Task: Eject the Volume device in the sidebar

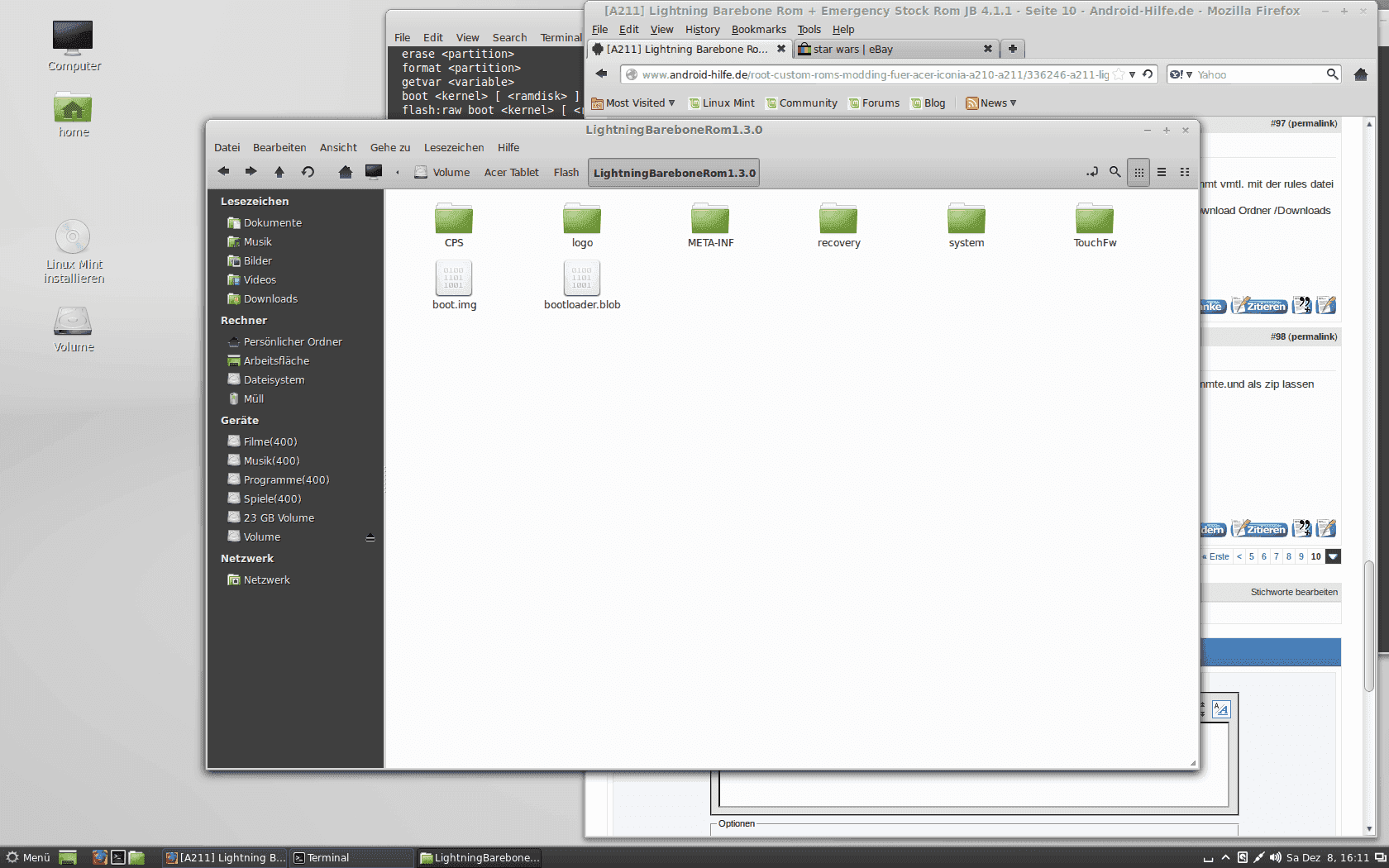Action: point(370,537)
